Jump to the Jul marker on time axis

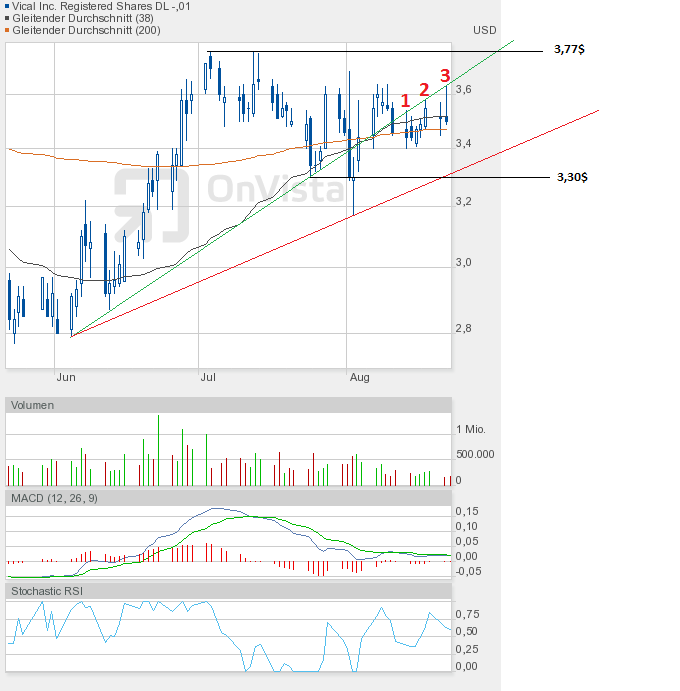click(x=208, y=377)
